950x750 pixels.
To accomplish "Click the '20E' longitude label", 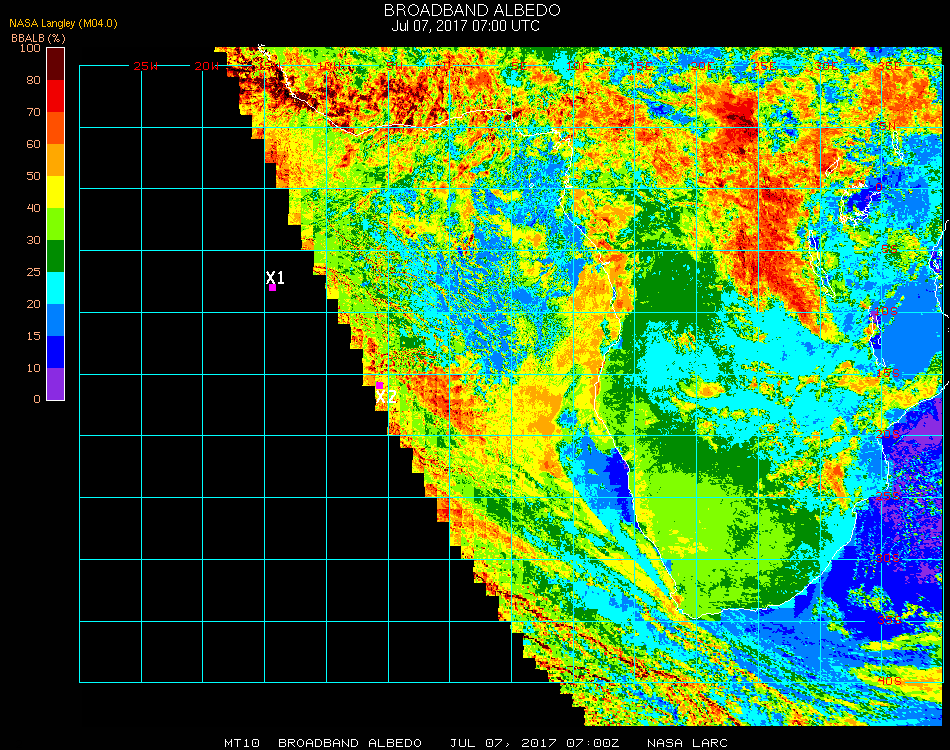I will coord(702,66).
